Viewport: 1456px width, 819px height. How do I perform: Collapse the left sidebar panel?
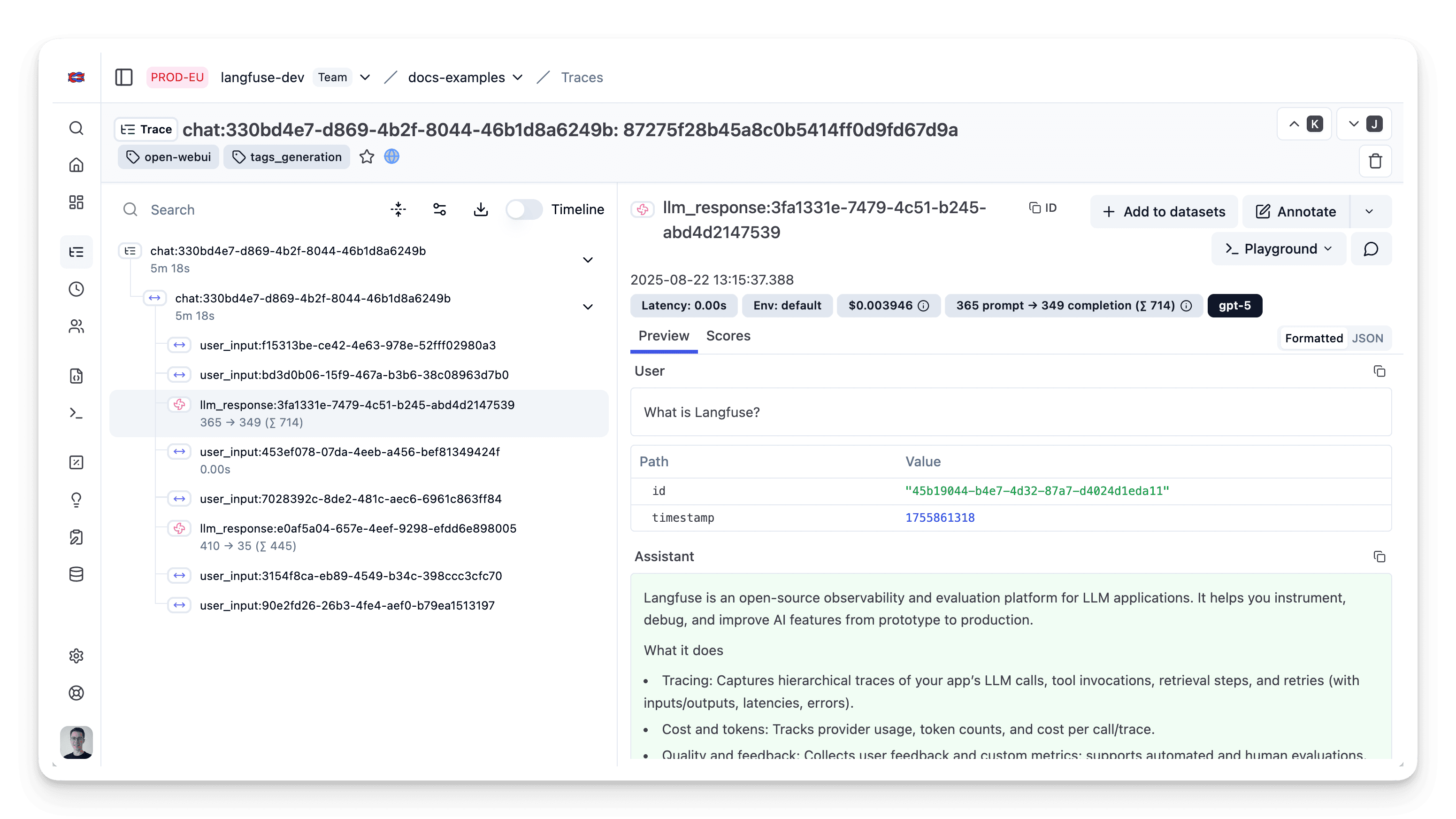123,77
